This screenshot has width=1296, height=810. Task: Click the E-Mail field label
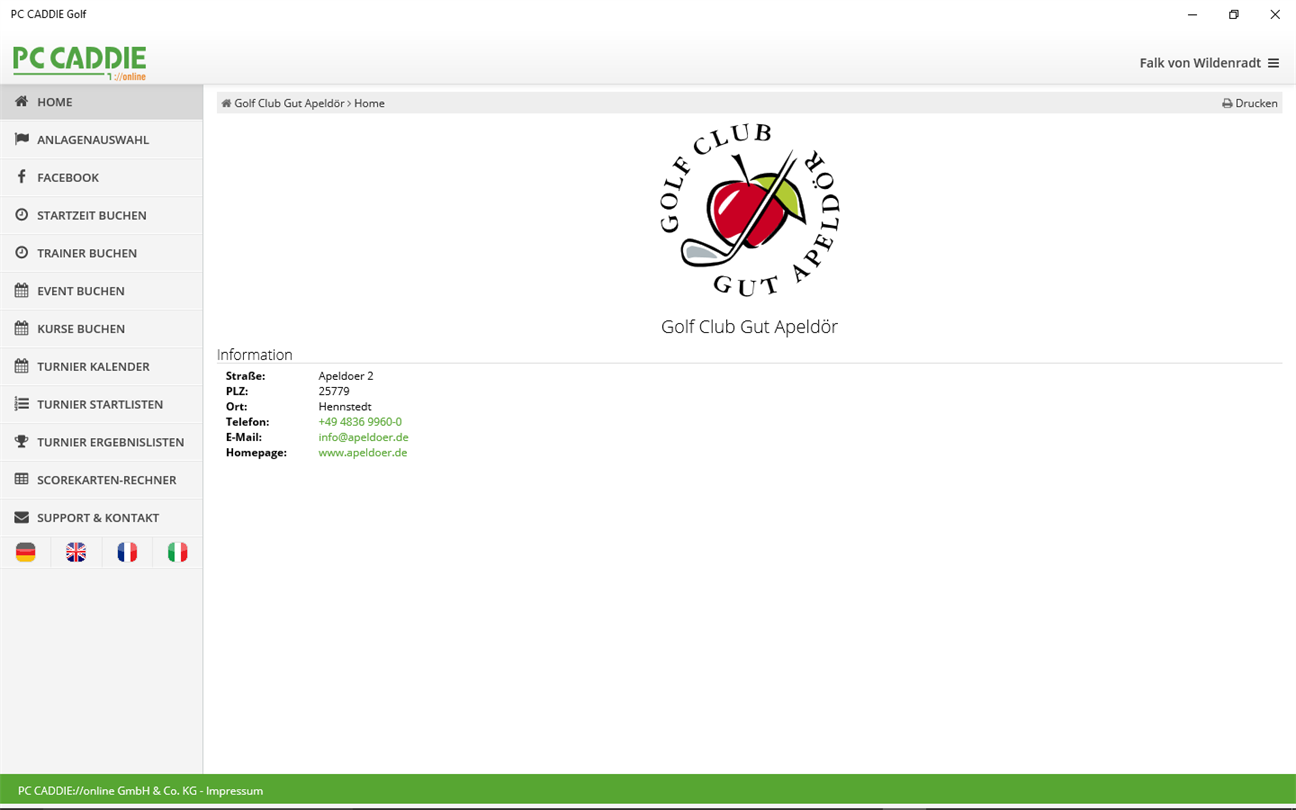tap(244, 437)
